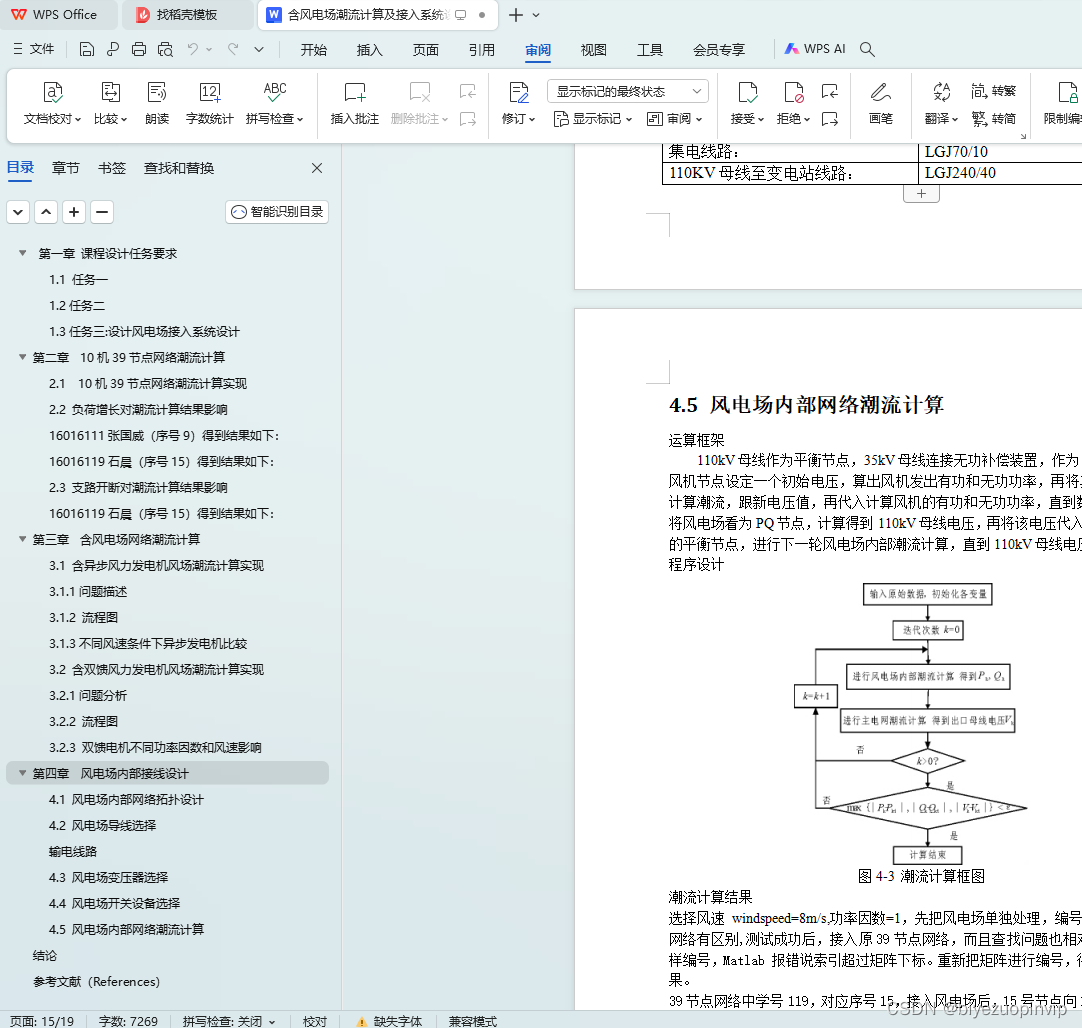Click the redo arrow icon

233,49
